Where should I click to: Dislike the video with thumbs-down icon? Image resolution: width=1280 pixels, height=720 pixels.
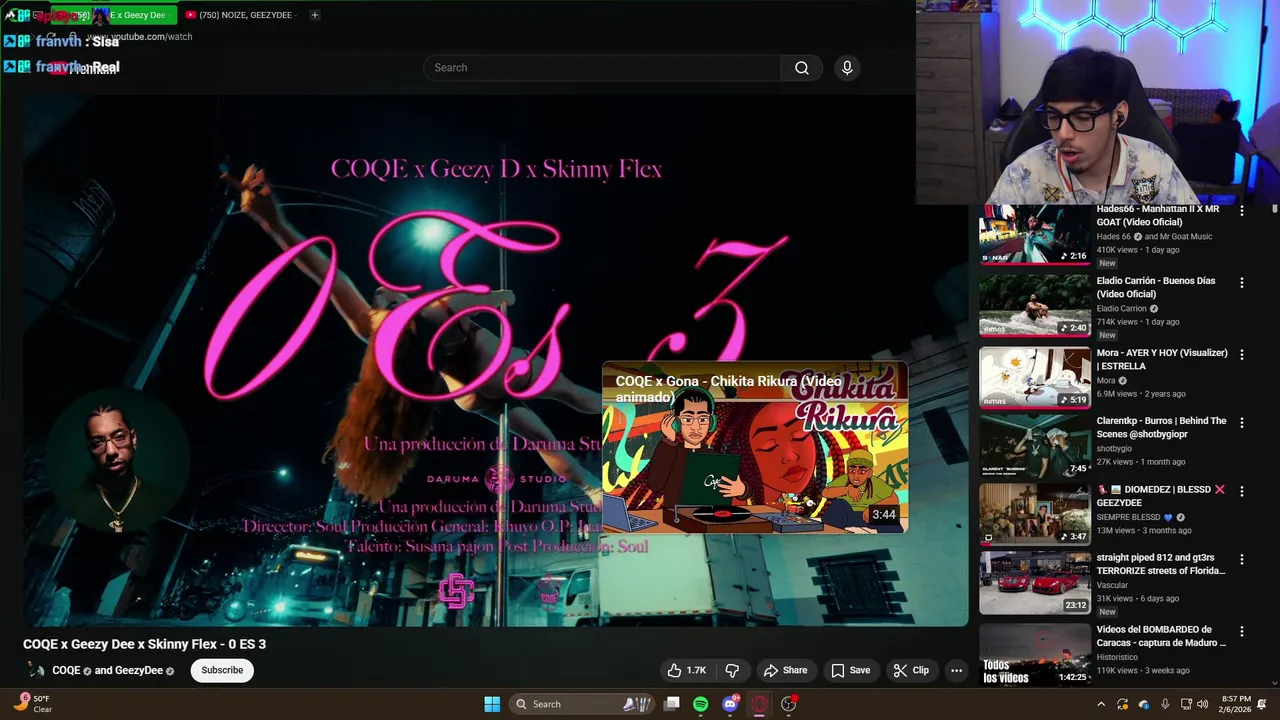(732, 670)
